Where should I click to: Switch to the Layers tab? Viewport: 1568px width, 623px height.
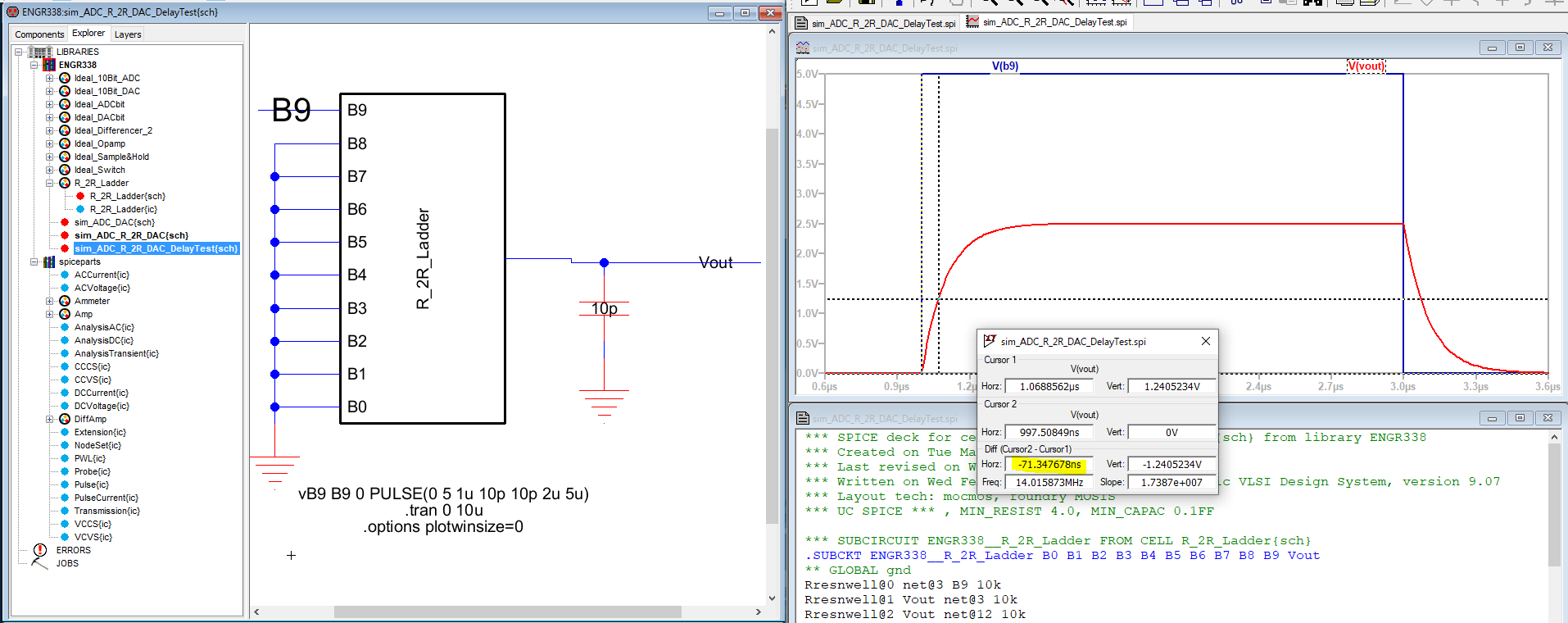128,34
